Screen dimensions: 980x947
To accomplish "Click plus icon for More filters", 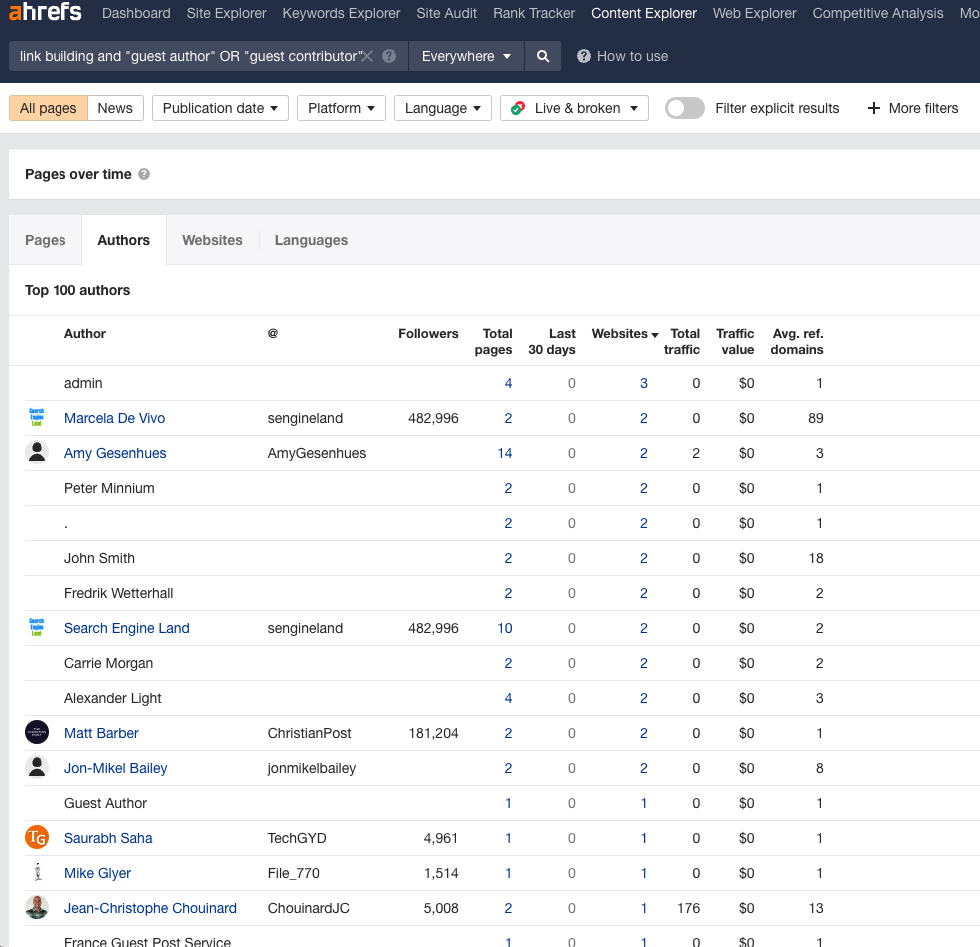I will pos(874,108).
